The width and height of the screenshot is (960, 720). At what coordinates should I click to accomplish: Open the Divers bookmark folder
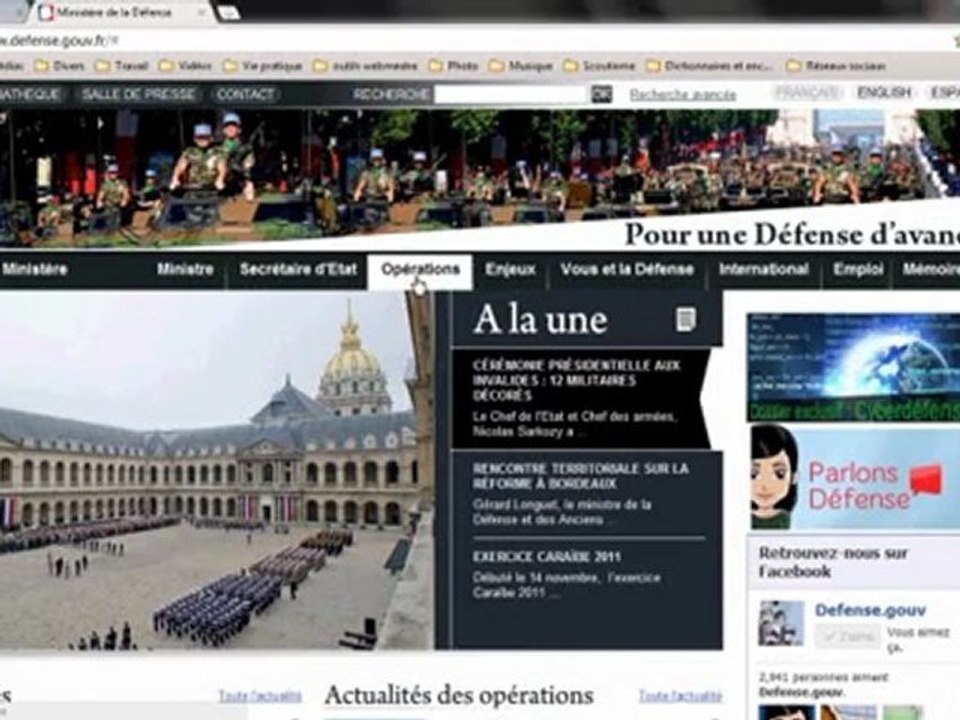coord(60,66)
